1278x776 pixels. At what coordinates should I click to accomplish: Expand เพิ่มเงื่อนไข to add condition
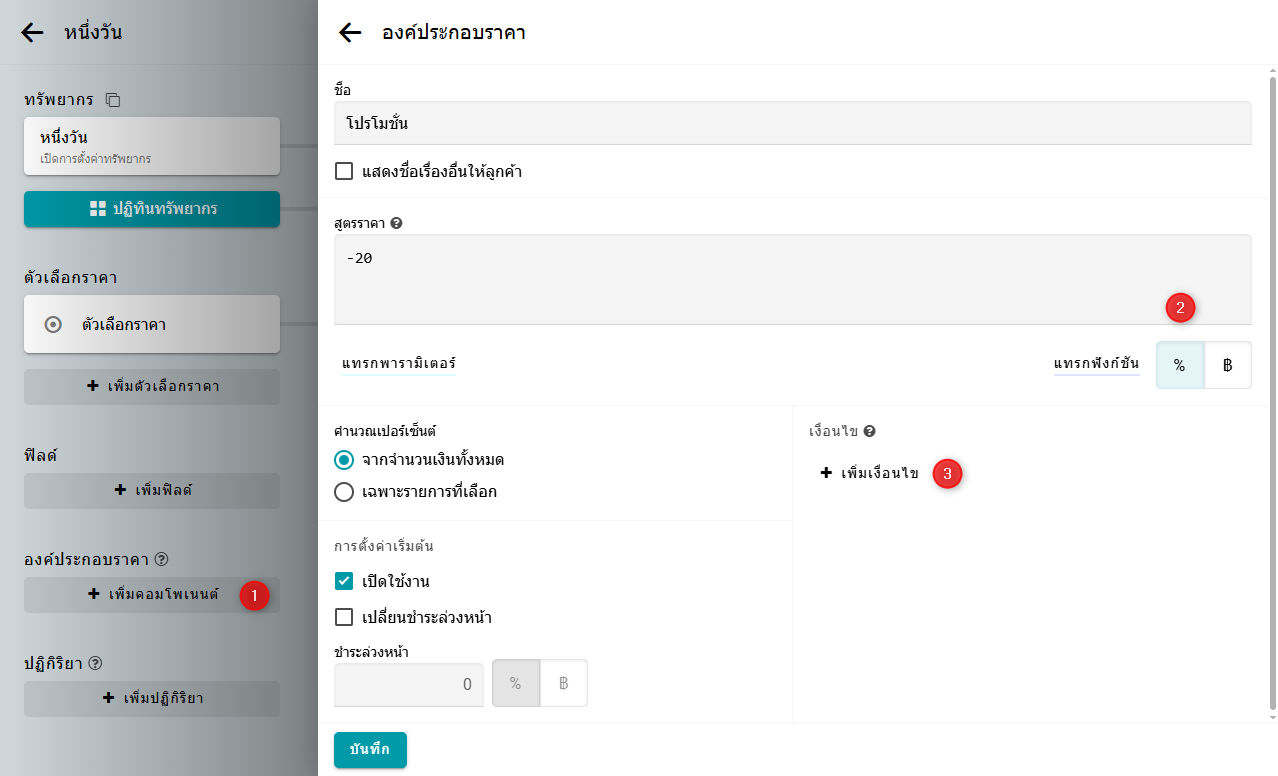869,473
